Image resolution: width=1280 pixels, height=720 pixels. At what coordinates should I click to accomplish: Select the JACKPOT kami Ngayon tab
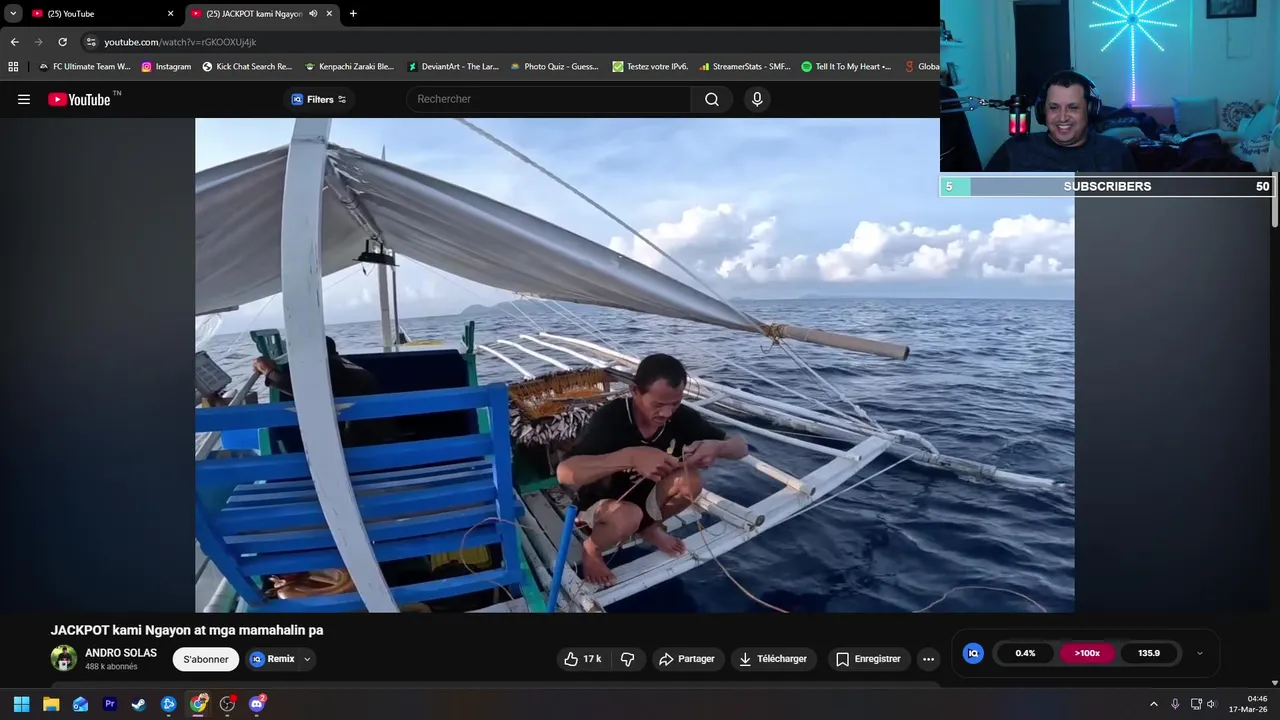(254, 14)
